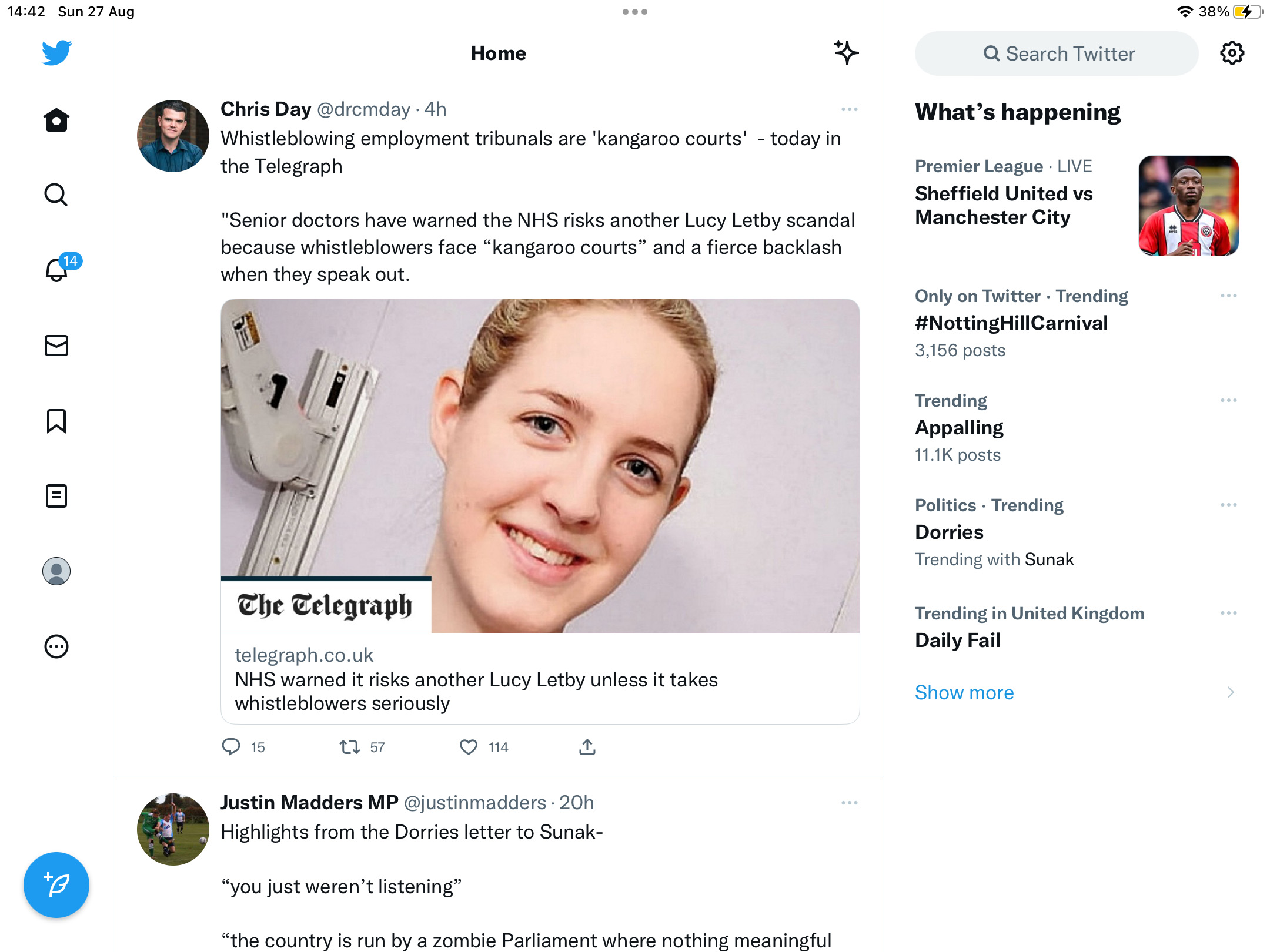Open @justinmadders handle
Image resolution: width=1270 pixels, height=952 pixels.
[475, 803]
